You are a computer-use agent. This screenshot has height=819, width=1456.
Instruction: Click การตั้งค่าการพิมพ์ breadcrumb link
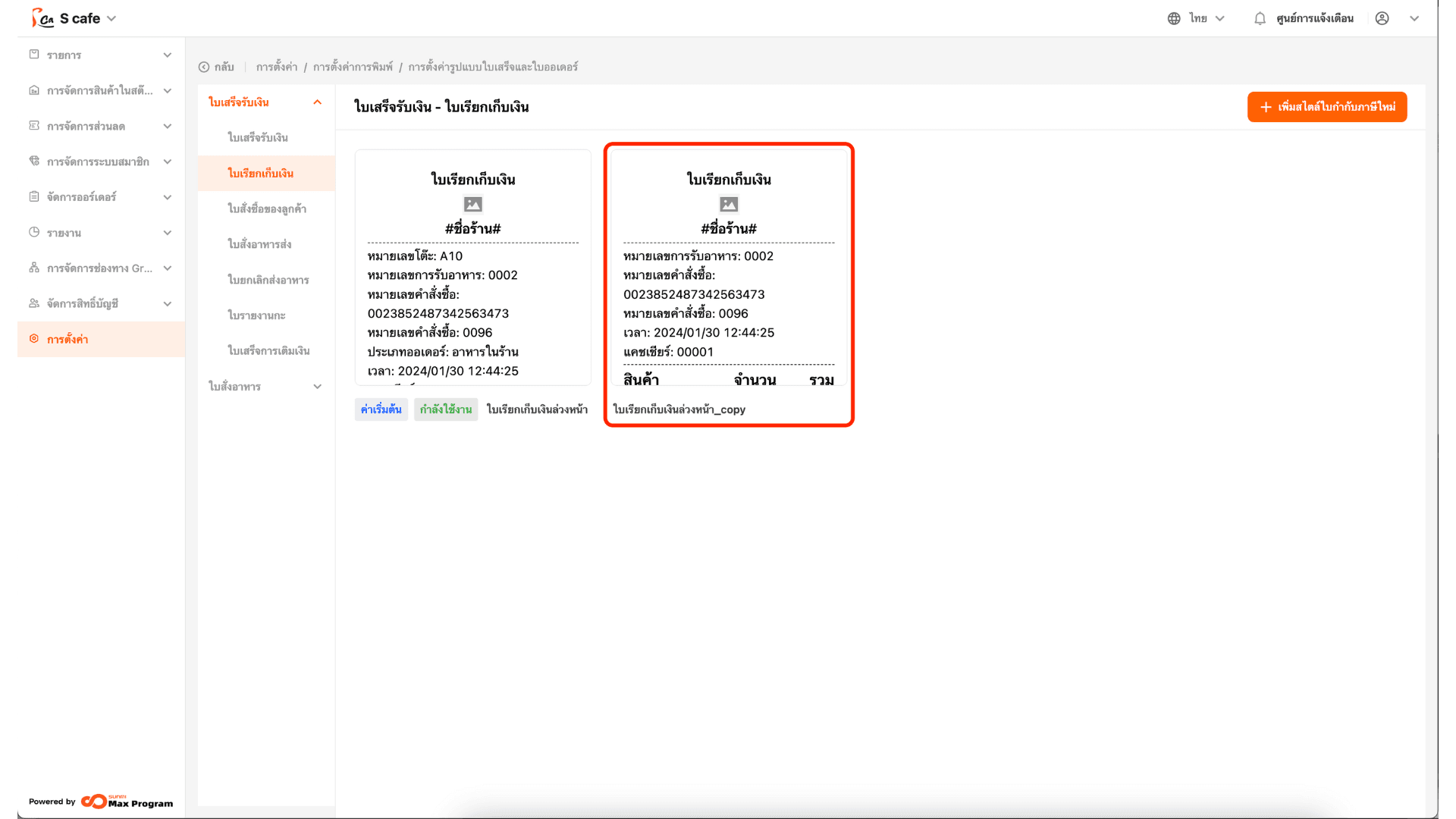click(x=353, y=67)
